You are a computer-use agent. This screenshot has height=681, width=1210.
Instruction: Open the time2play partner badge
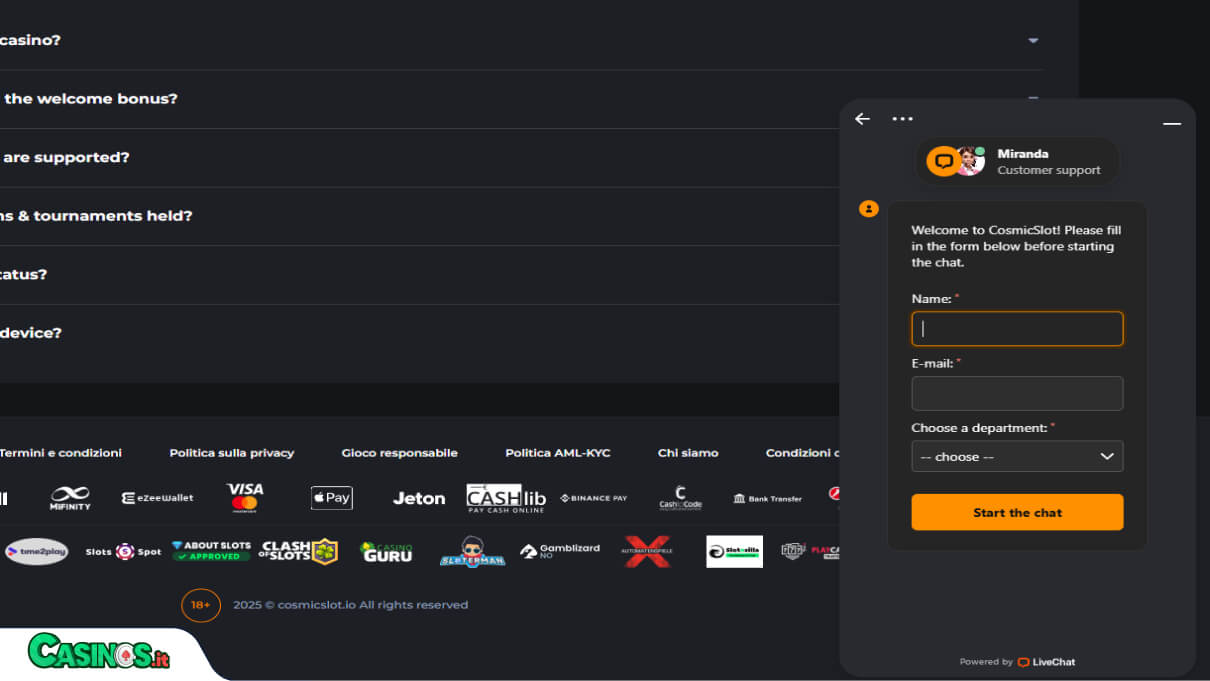pyautogui.click(x=37, y=551)
